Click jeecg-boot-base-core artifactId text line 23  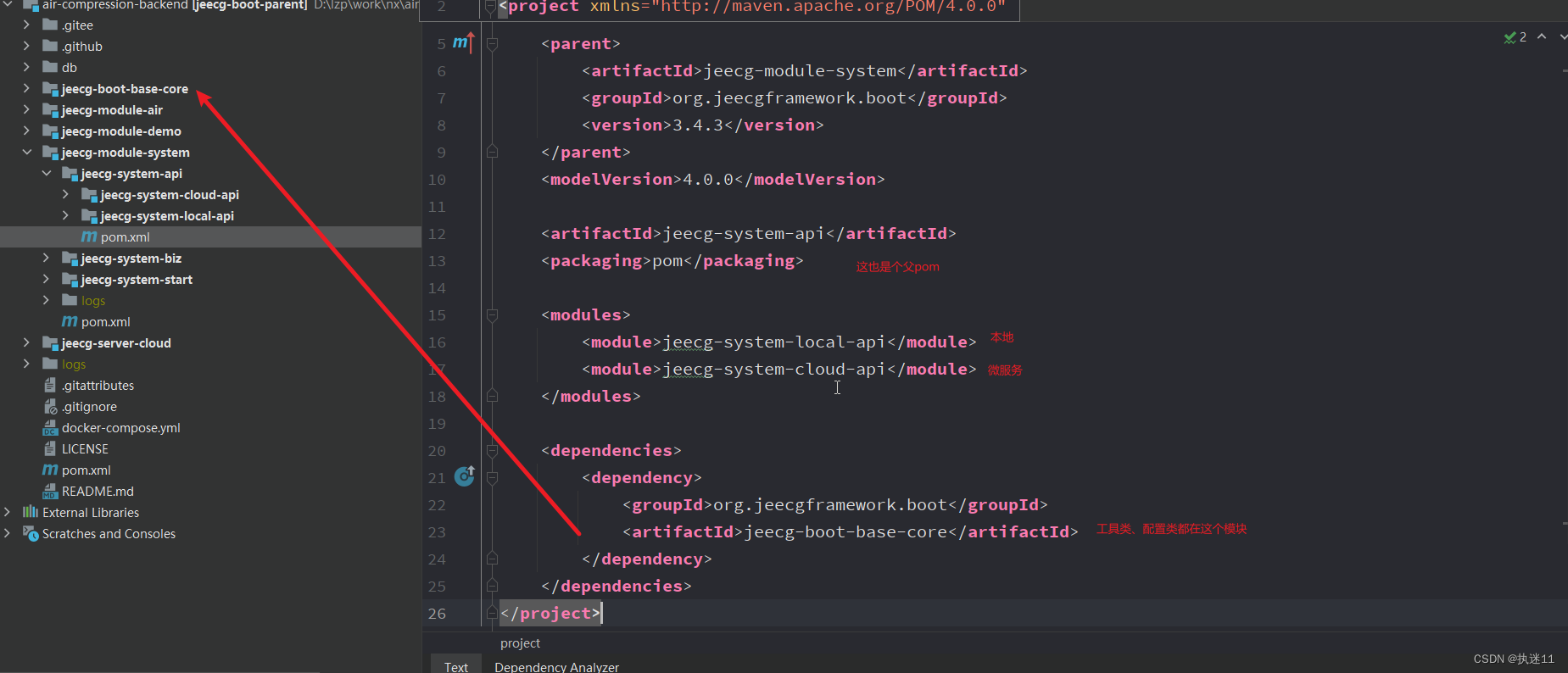(x=845, y=531)
